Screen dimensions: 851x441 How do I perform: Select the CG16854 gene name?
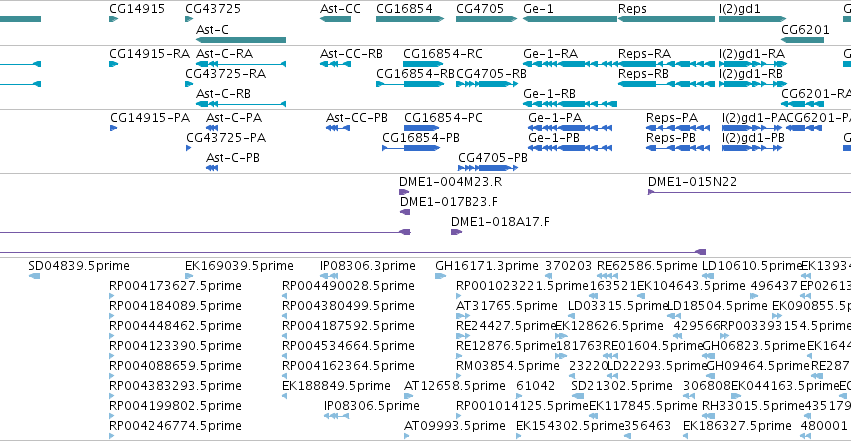pyautogui.click(x=404, y=9)
